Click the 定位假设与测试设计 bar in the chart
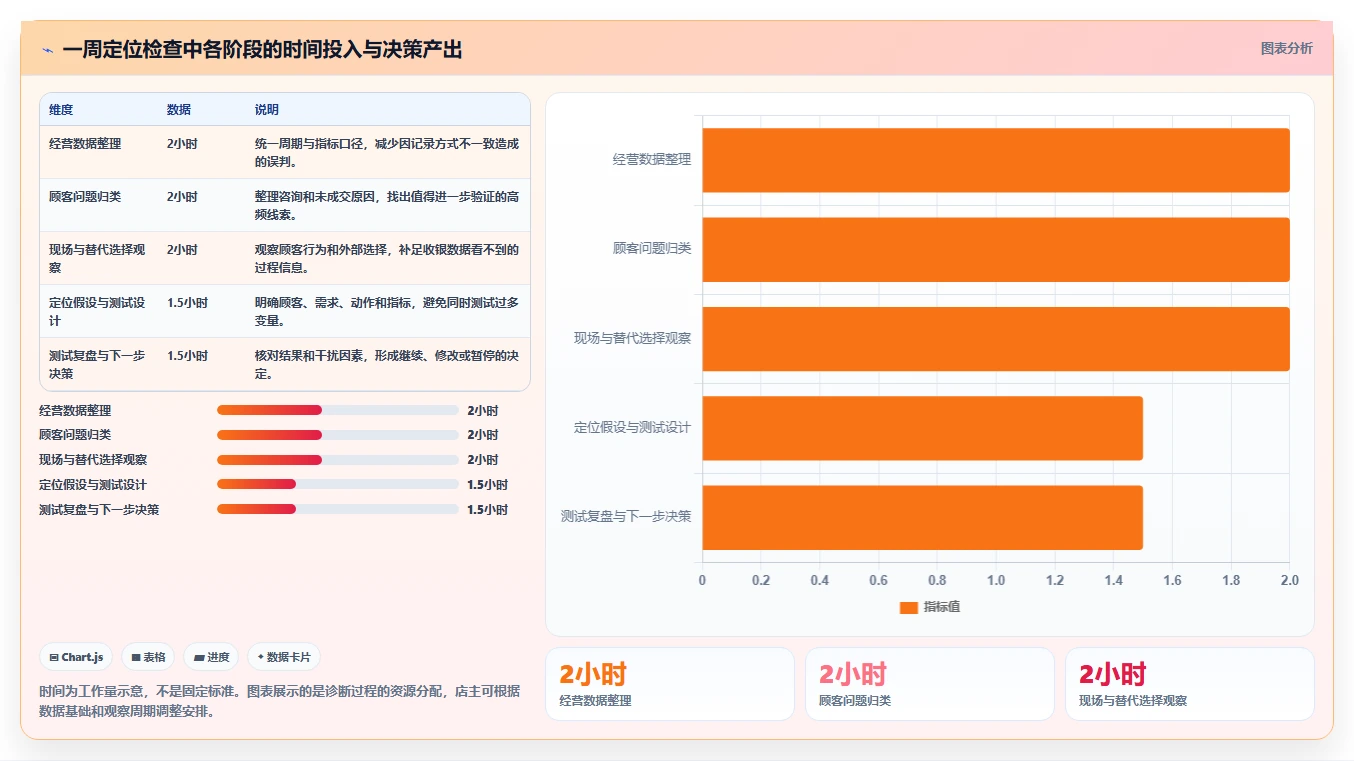 click(x=922, y=428)
